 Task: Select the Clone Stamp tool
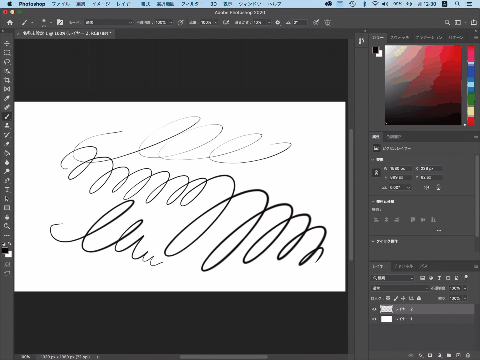pos(7,126)
